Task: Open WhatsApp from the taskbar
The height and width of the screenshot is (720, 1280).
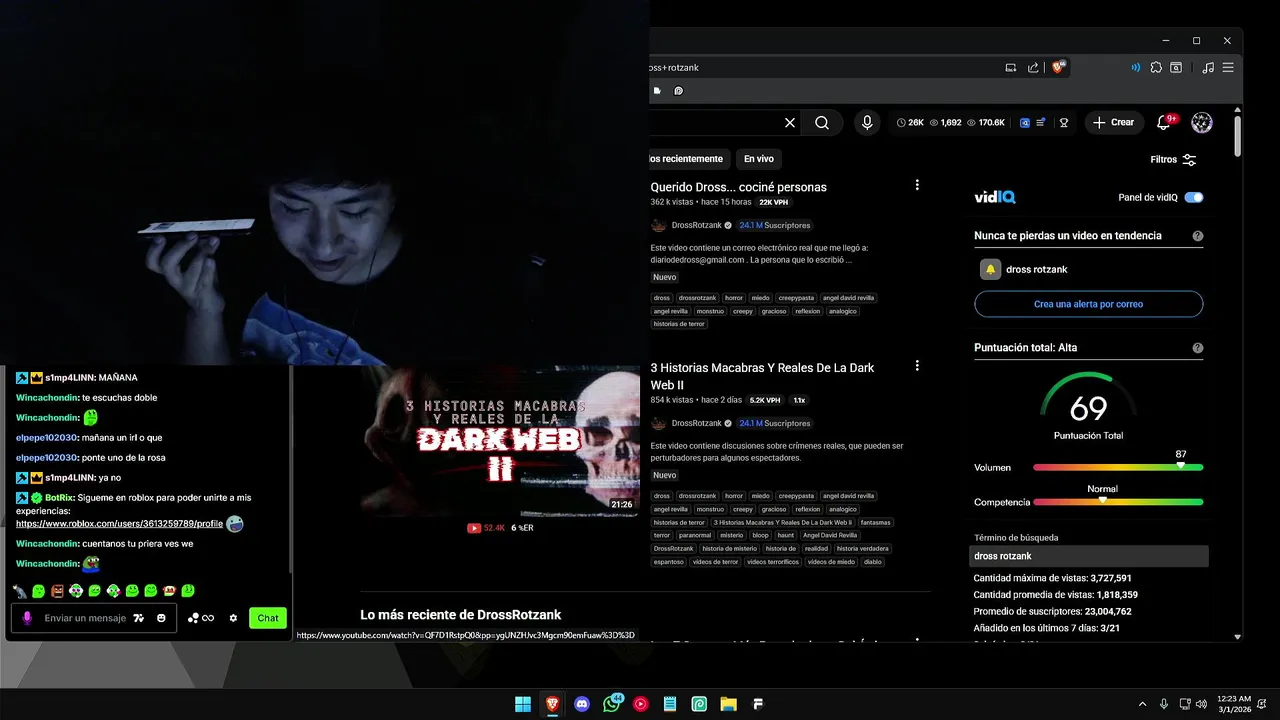Action: click(x=611, y=704)
